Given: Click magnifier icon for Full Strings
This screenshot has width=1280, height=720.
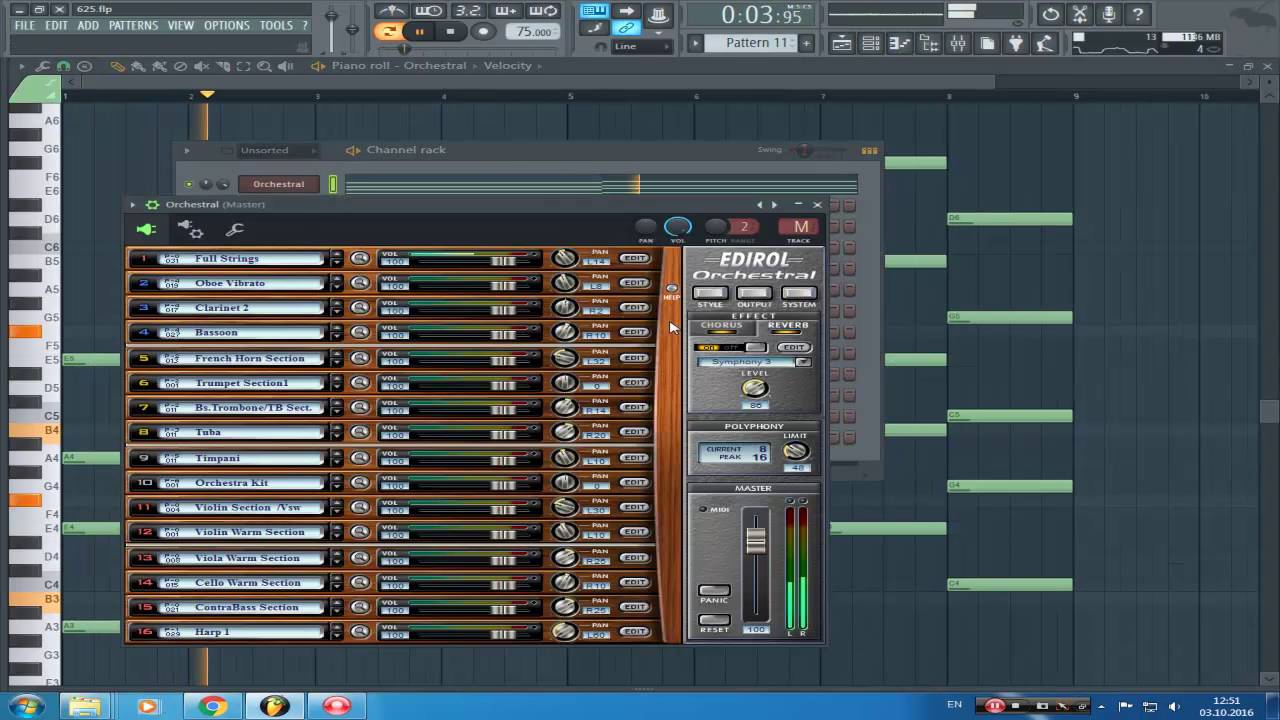Looking at the screenshot, I should click(x=360, y=259).
